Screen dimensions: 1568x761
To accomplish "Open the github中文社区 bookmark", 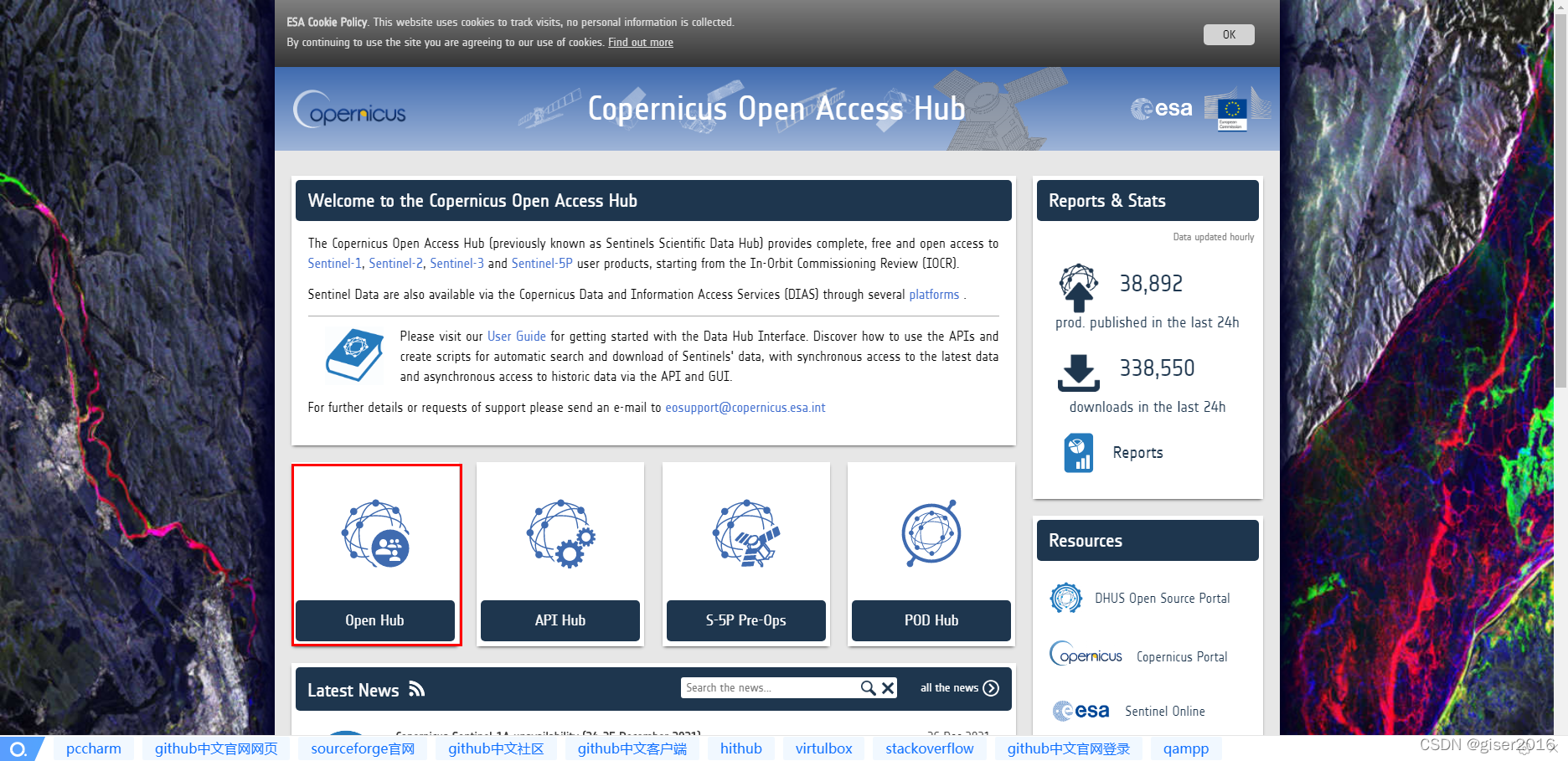I will (x=496, y=748).
